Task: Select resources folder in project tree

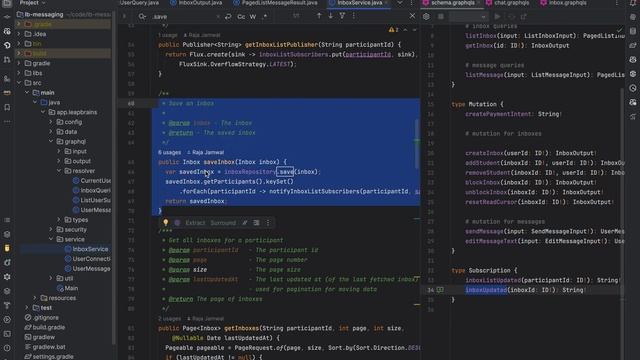Action: (58, 298)
